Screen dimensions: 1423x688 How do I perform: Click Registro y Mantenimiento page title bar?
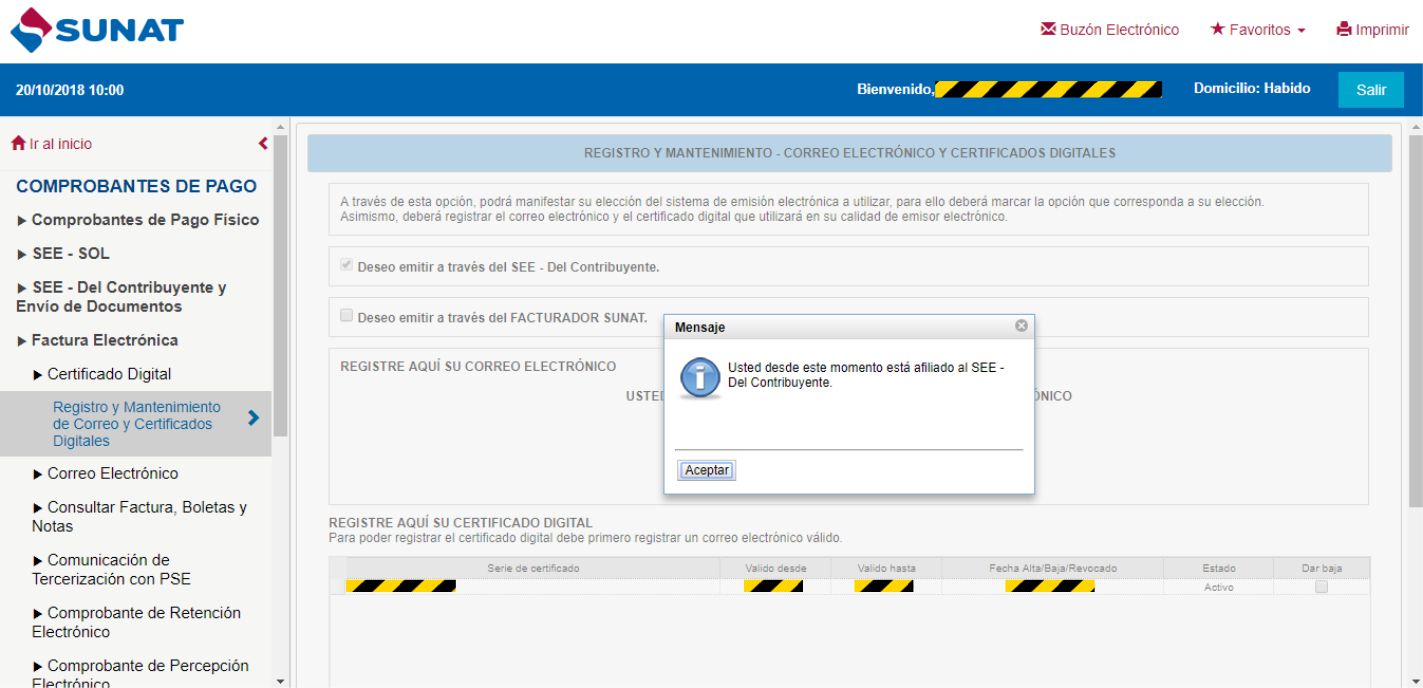click(849, 153)
